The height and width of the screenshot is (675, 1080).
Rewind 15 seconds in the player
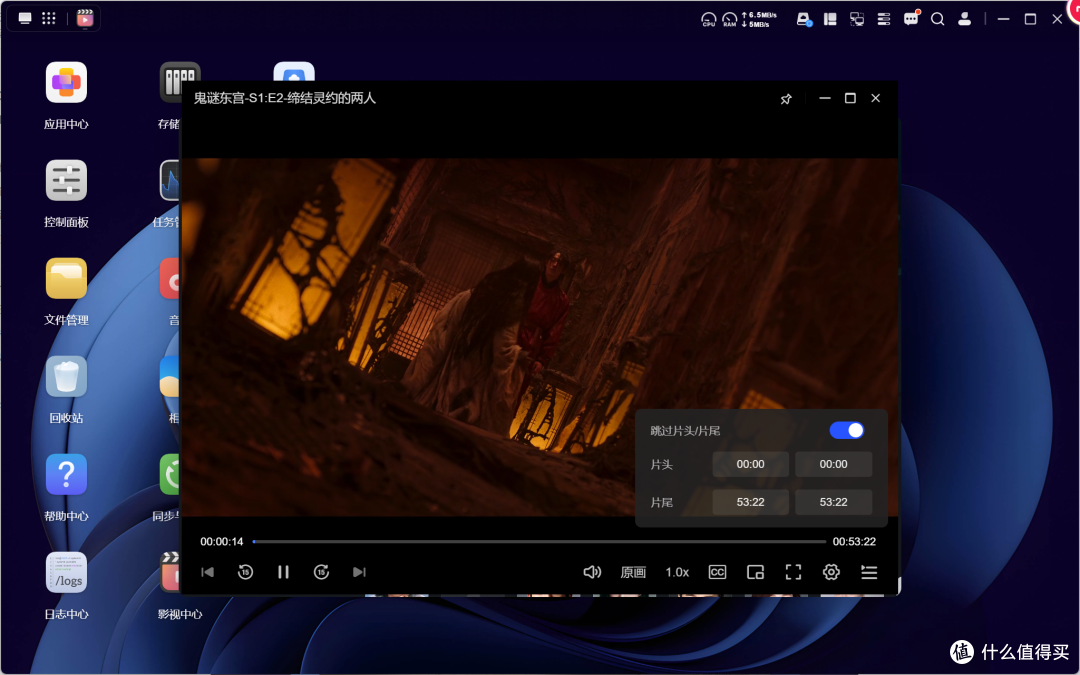click(x=245, y=572)
